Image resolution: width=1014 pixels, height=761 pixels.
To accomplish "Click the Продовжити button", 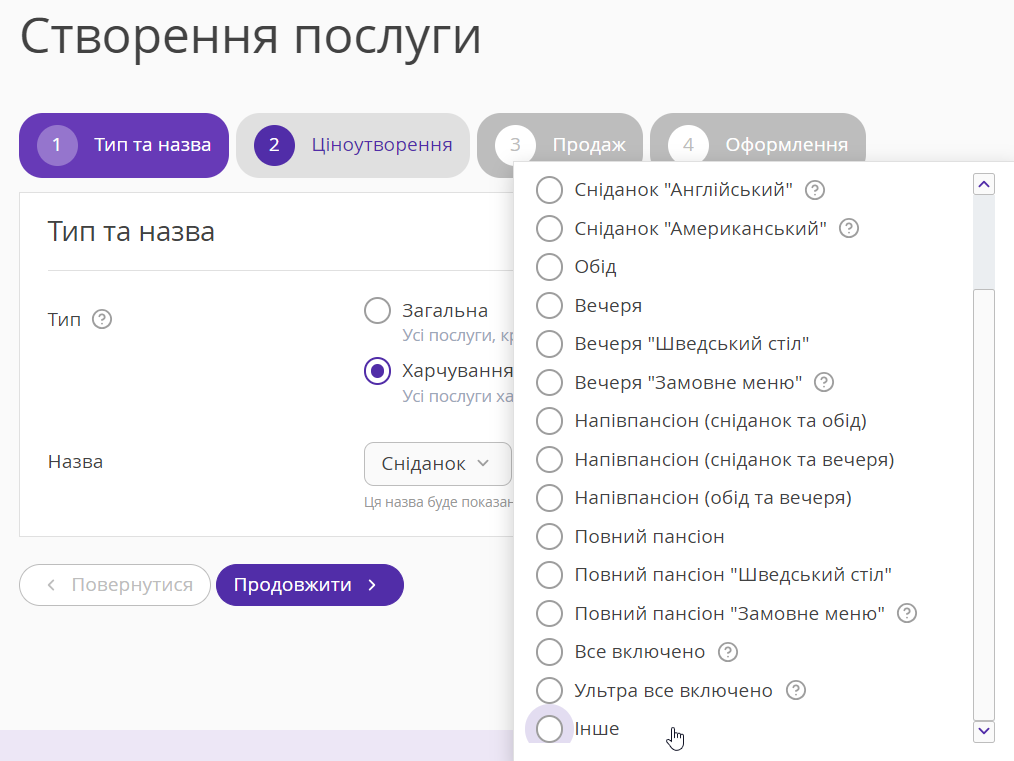I will [310, 585].
